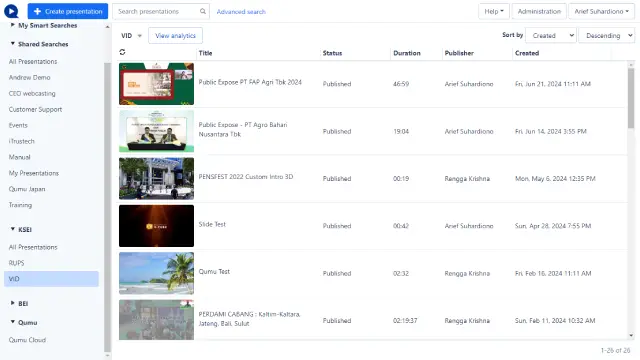Open PERDAMI CABANG thumbnail
Image resolution: width=640 pixels, height=360 pixels.
pyautogui.click(x=156, y=320)
